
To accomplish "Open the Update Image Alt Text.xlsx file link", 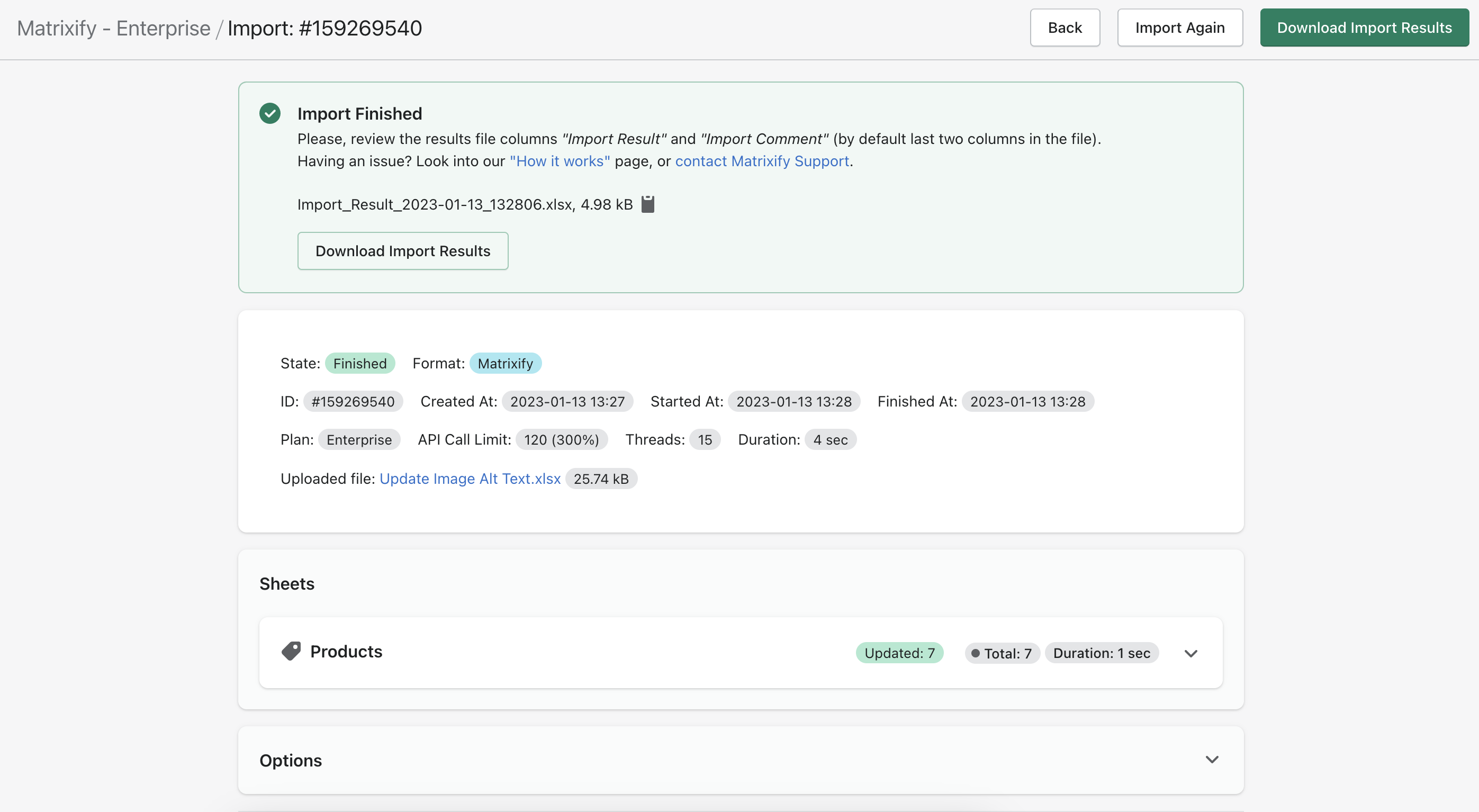I will click(470, 479).
